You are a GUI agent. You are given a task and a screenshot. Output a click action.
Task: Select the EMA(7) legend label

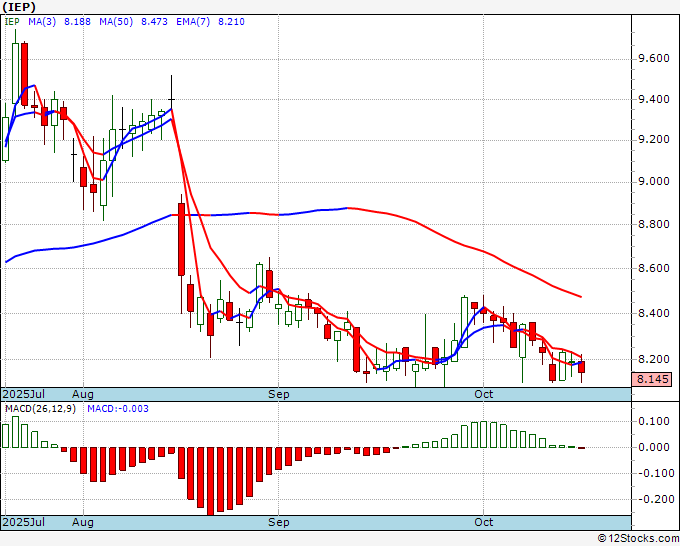(193, 22)
